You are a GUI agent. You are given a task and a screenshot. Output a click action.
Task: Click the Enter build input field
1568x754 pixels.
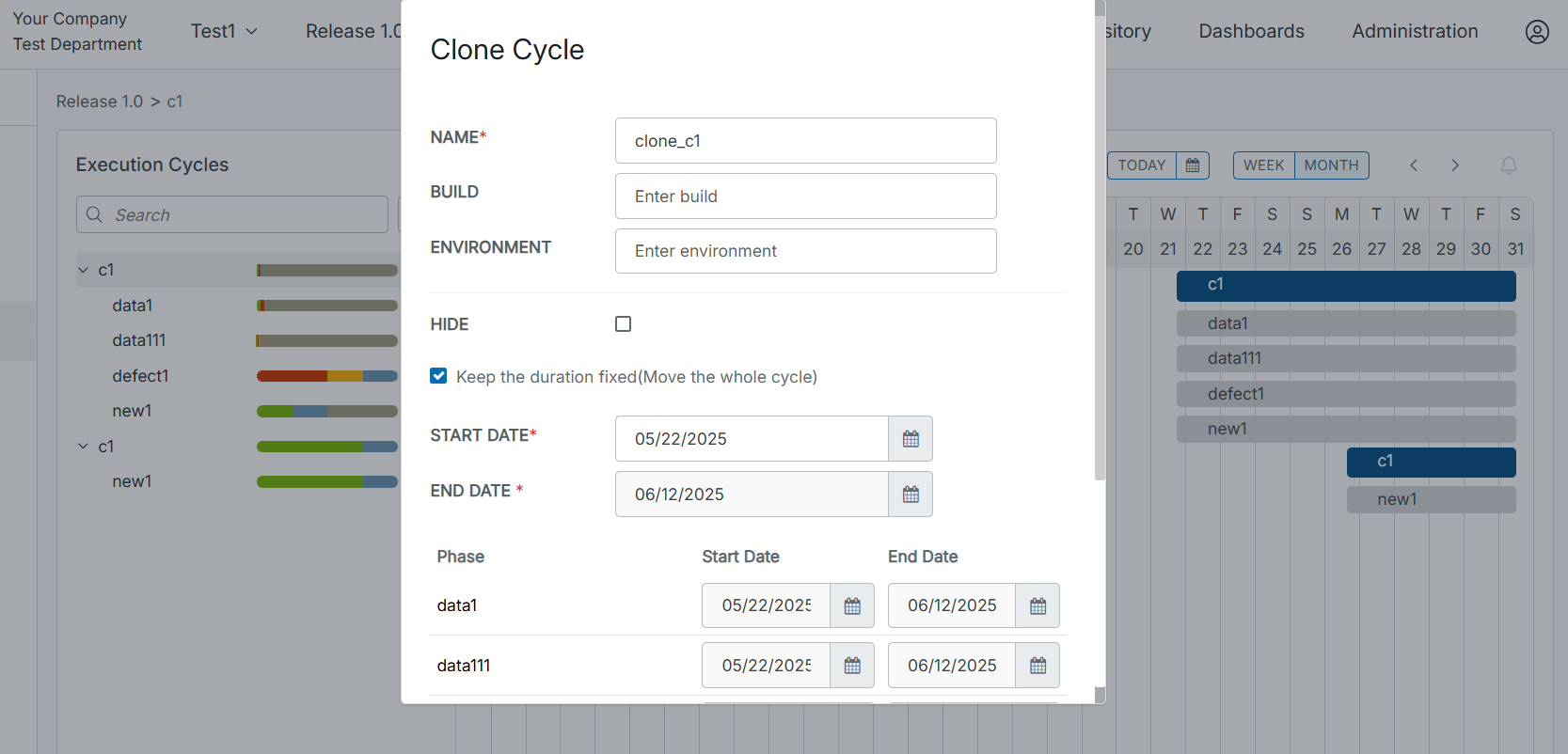805,196
